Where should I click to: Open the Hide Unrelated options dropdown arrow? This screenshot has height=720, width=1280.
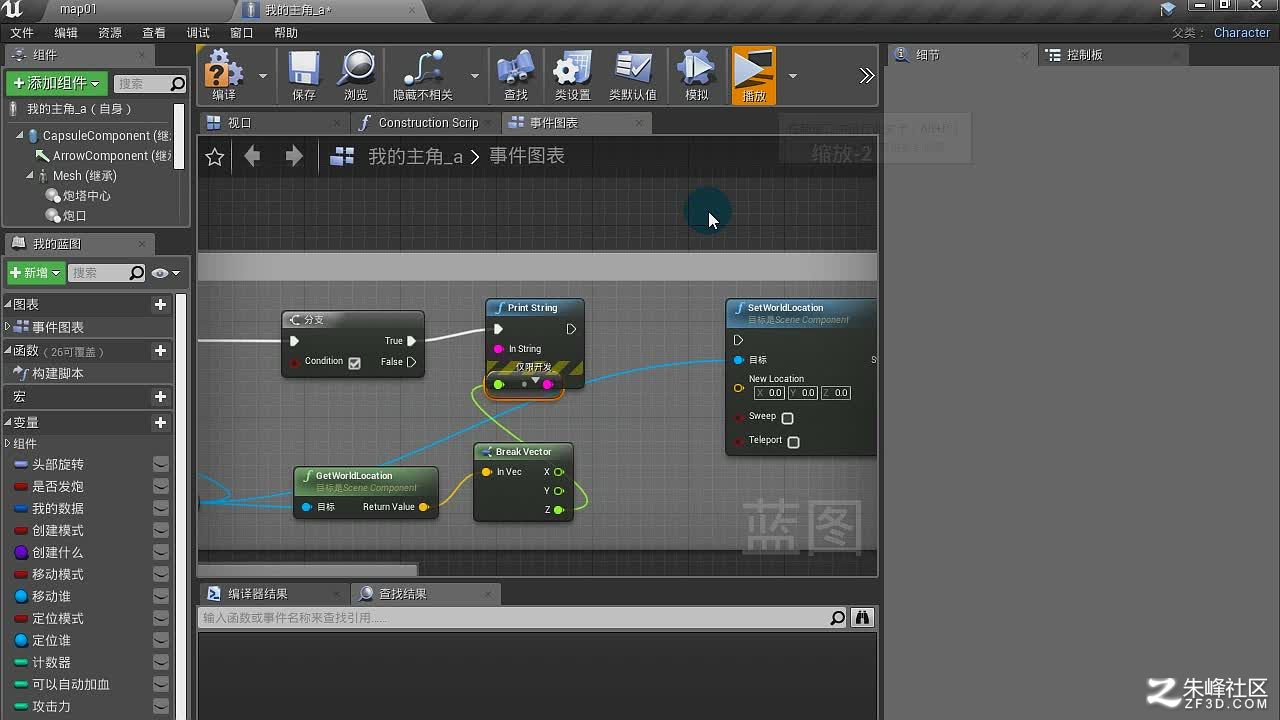(x=474, y=76)
